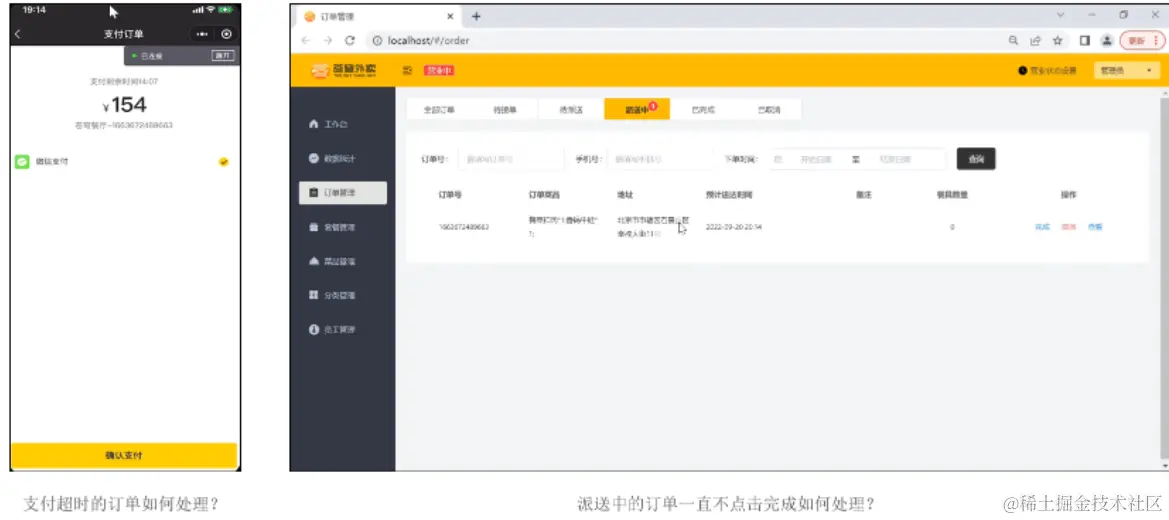Click the red 营业中 status badge

[x=439, y=70]
